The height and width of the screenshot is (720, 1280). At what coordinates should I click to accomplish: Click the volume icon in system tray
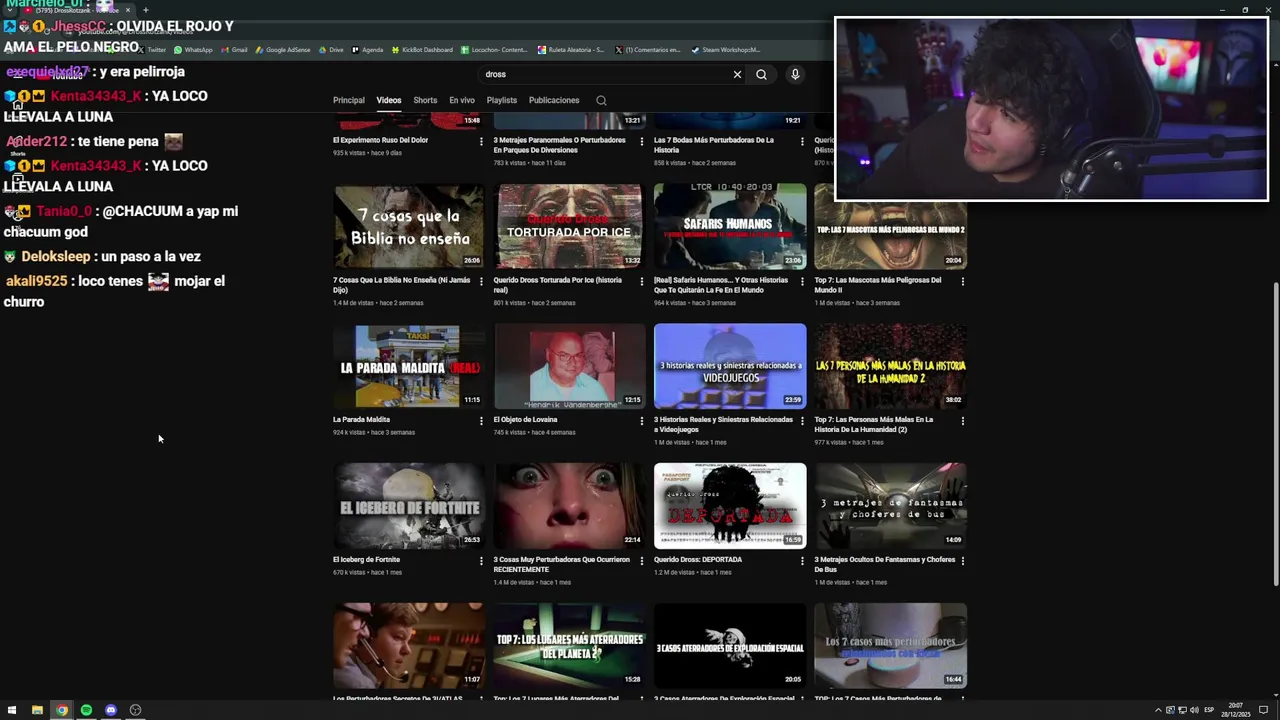[1194, 710]
